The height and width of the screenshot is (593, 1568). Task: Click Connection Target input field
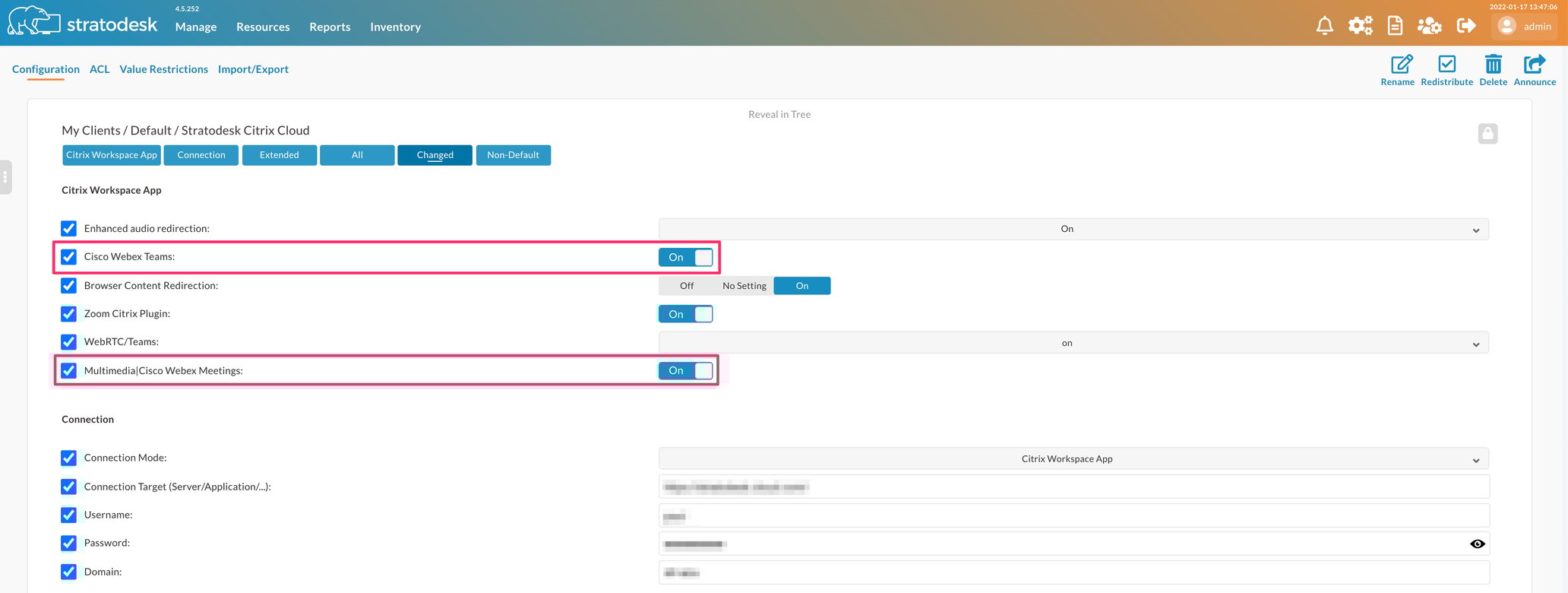point(1073,487)
